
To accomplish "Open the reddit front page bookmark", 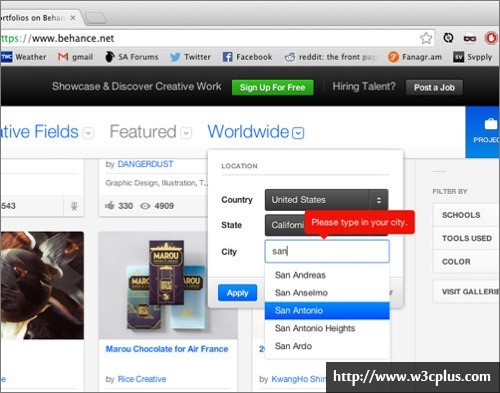I will [x=330, y=57].
